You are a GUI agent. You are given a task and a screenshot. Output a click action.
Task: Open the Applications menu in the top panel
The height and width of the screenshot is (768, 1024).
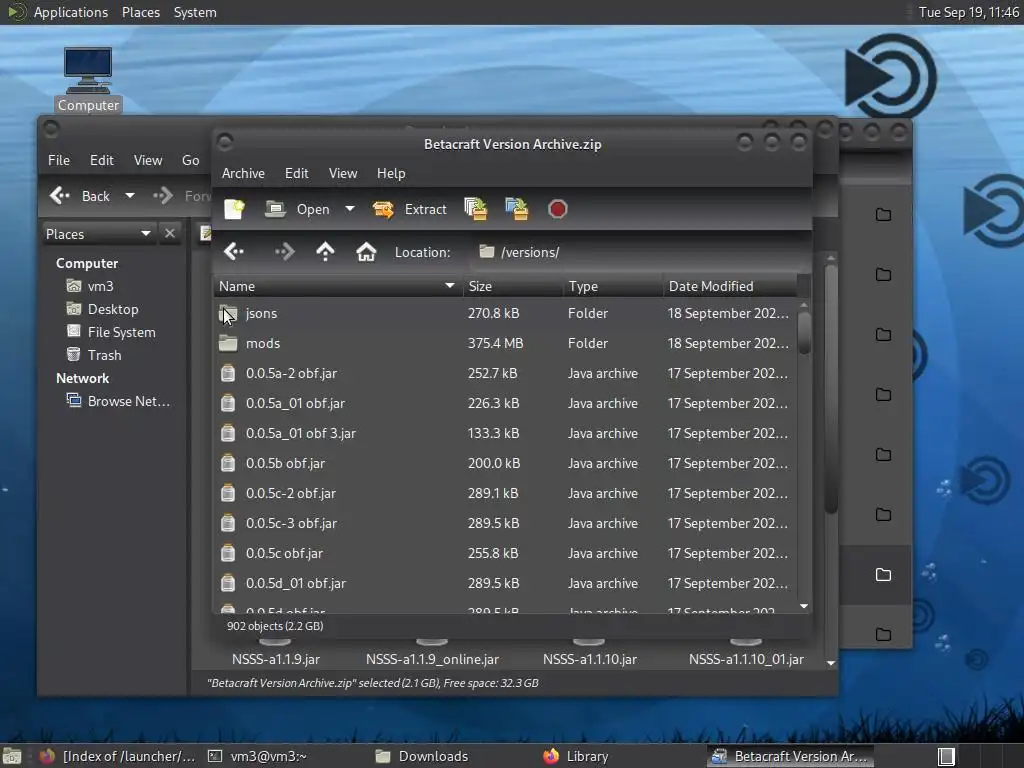(x=71, y=12)
